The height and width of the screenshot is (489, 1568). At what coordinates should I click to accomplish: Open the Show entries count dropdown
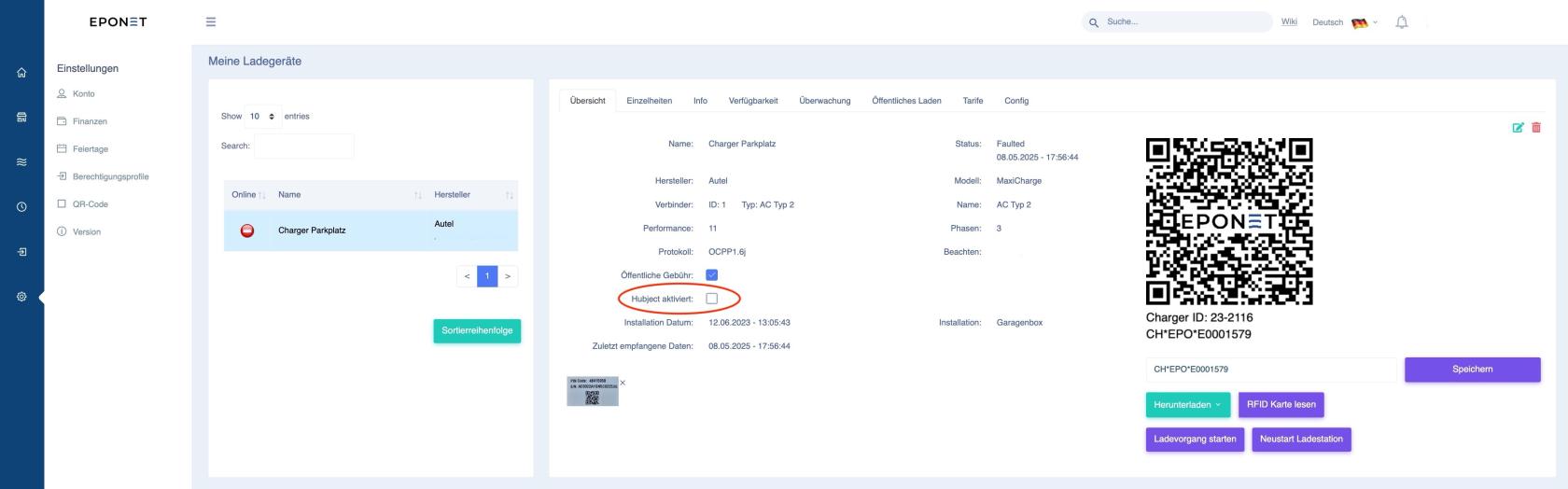pyautogui.click(x=262, y=117)
